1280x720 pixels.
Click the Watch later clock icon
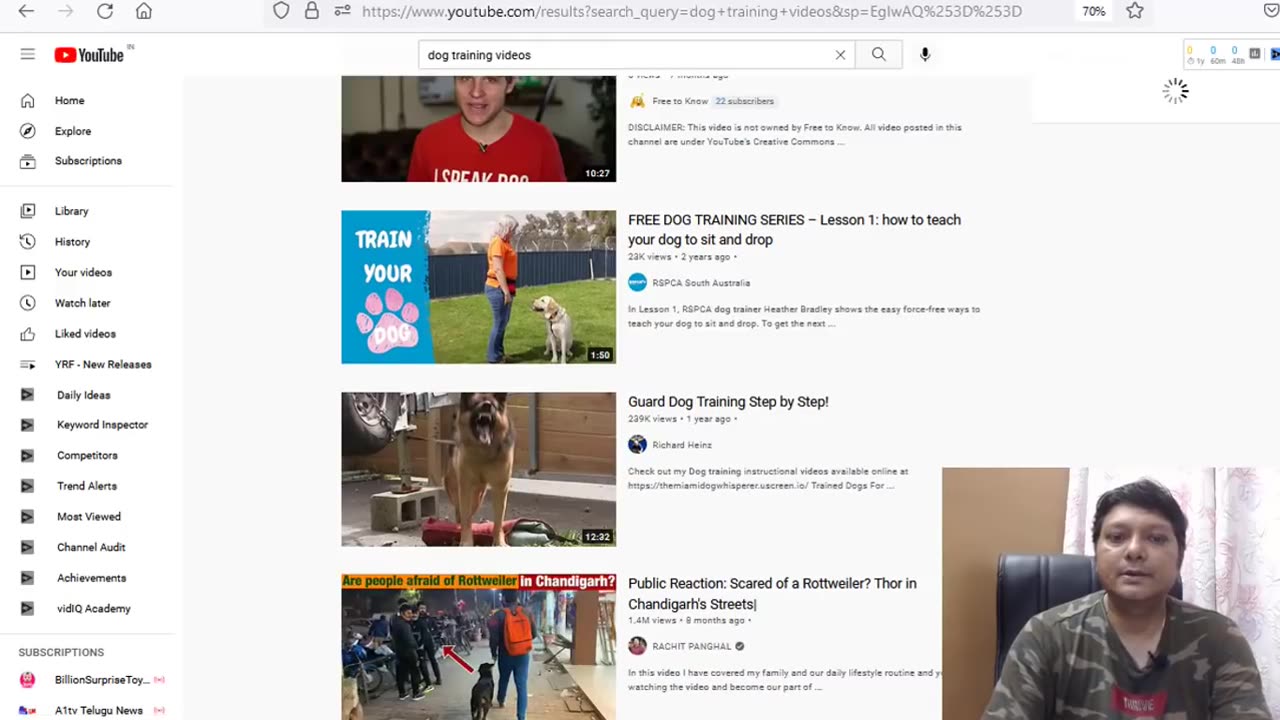pyautogui.click(x=28, y=303)
